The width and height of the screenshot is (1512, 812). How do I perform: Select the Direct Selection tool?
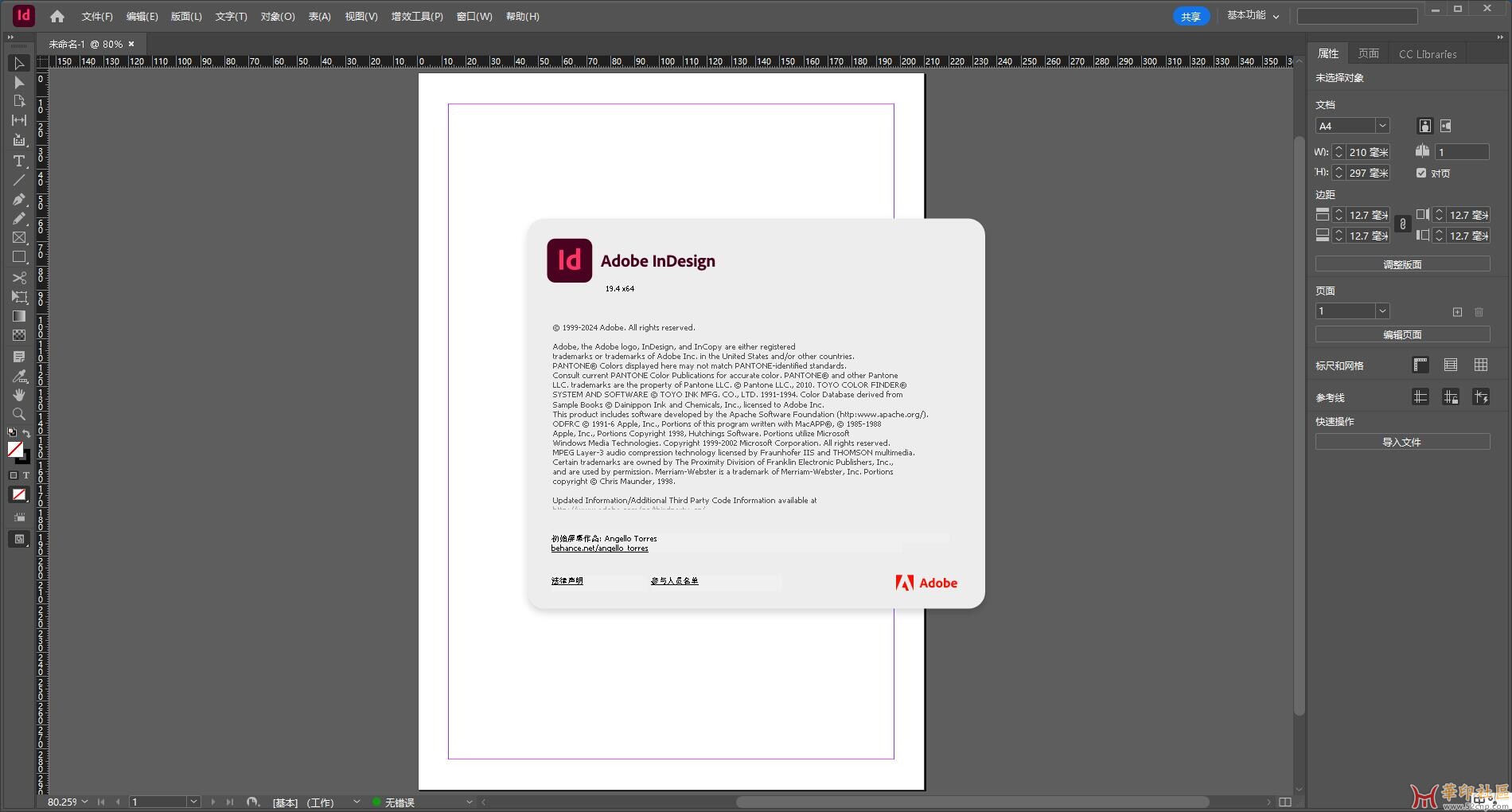tap(19, 83)
